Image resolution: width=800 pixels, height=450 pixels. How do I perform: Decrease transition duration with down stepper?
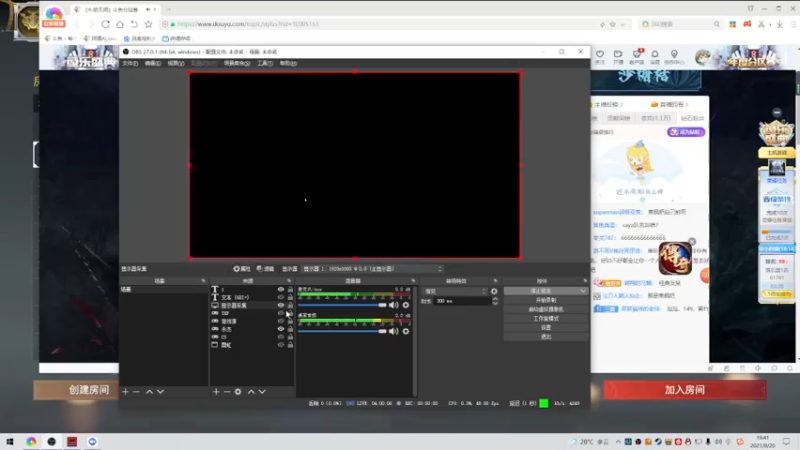click(495, 304)
